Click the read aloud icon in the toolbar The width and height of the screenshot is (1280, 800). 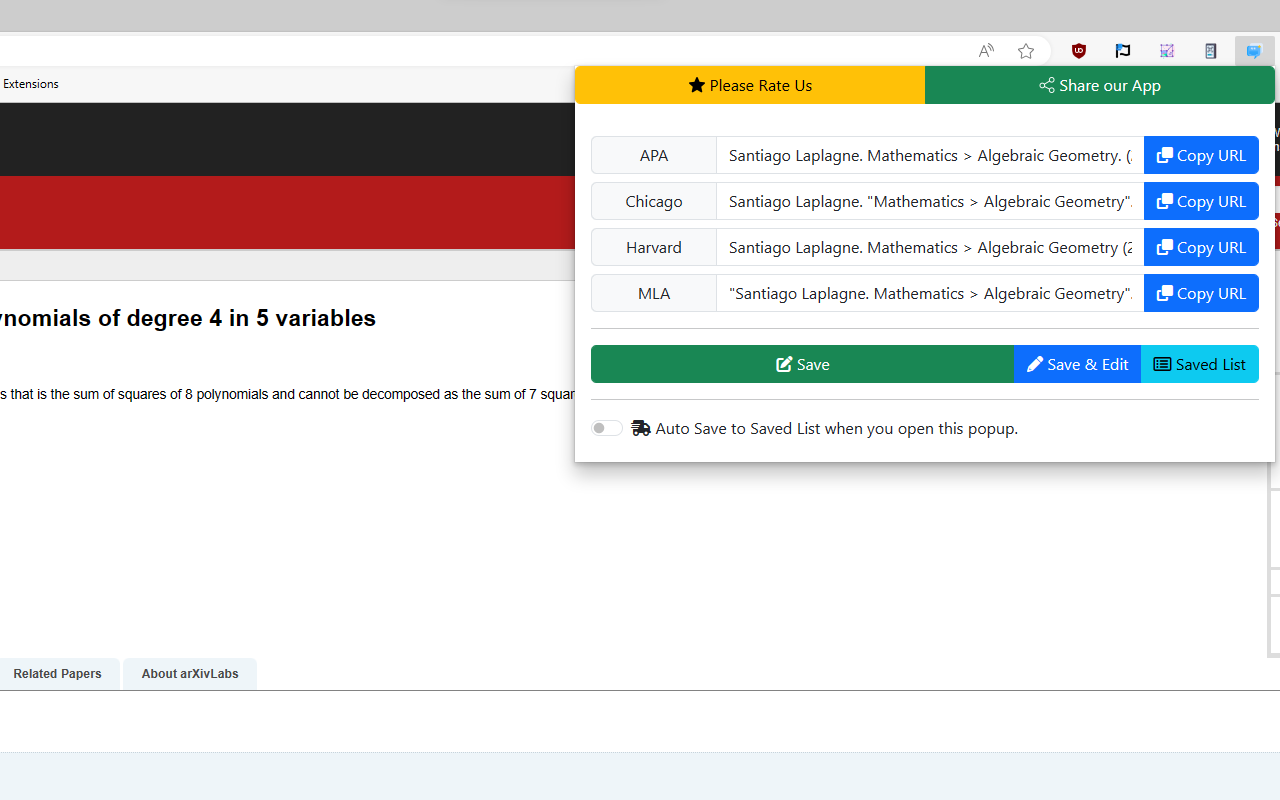click(986, 51)
